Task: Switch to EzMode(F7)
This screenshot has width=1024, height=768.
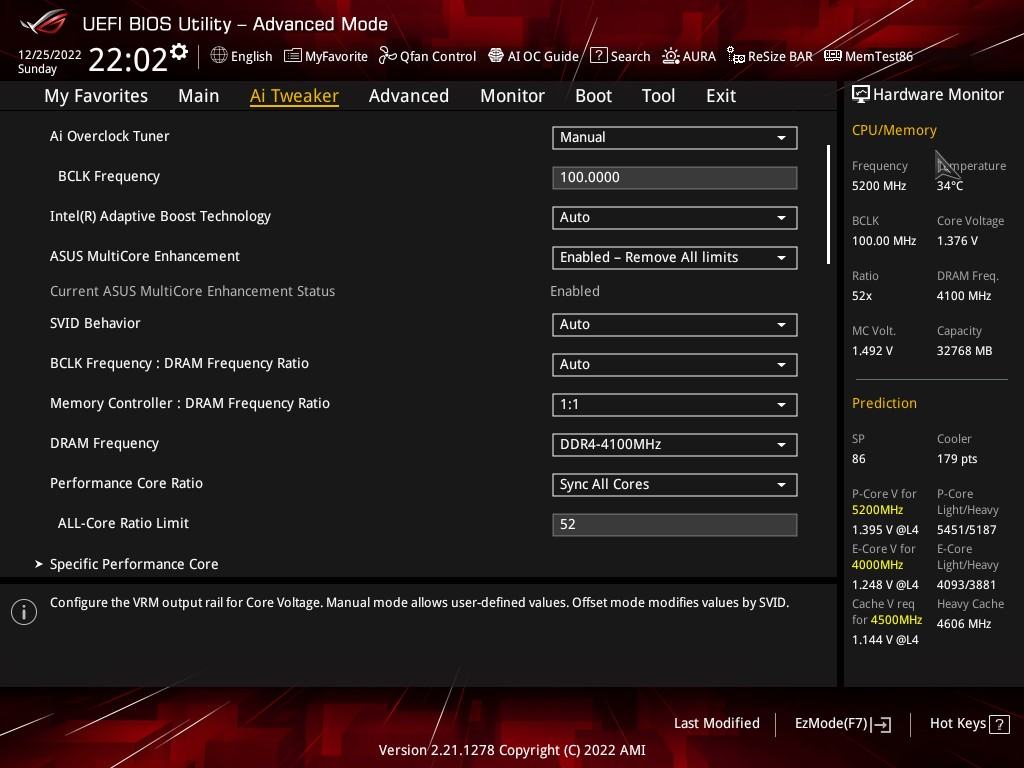Action: [x=842, y=724]
